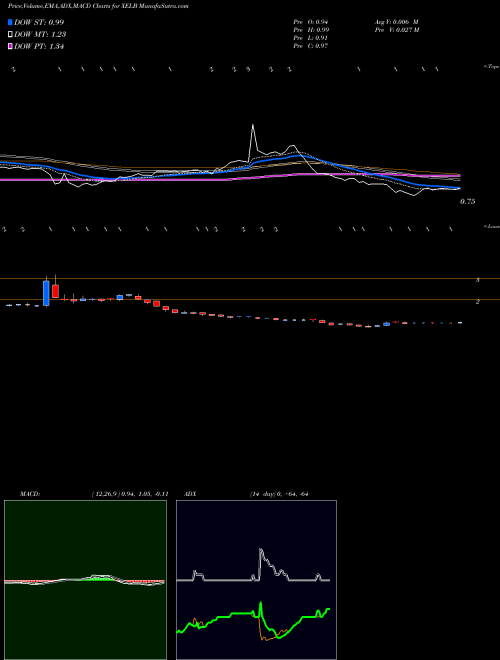Click the large blue candlestick bar

tap(46, 293)
